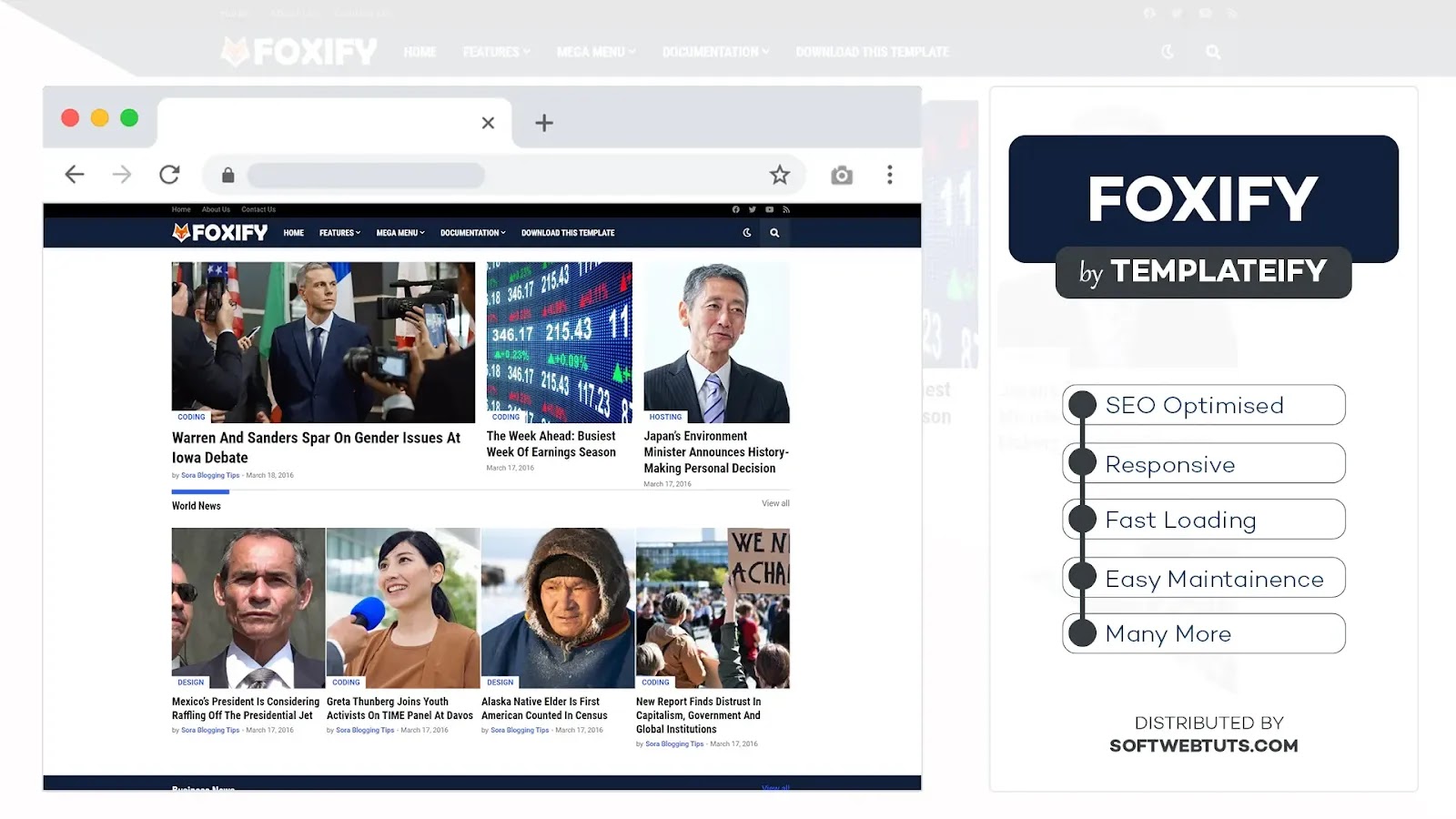Click DESIGN tag on Mexico's President post
The image size is (1456, 819).
191,682
